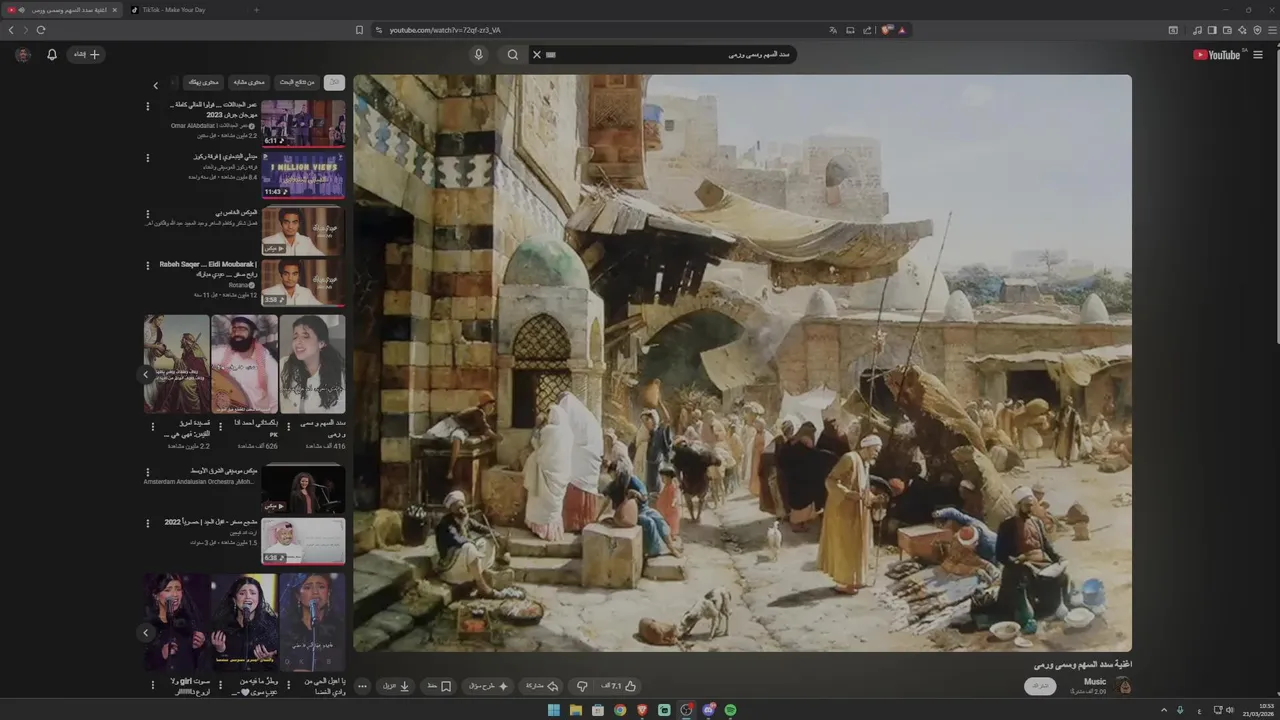Switch to the TikTok - Make Your Day tab
This screenshot has width=1280, height=720.
184,10
